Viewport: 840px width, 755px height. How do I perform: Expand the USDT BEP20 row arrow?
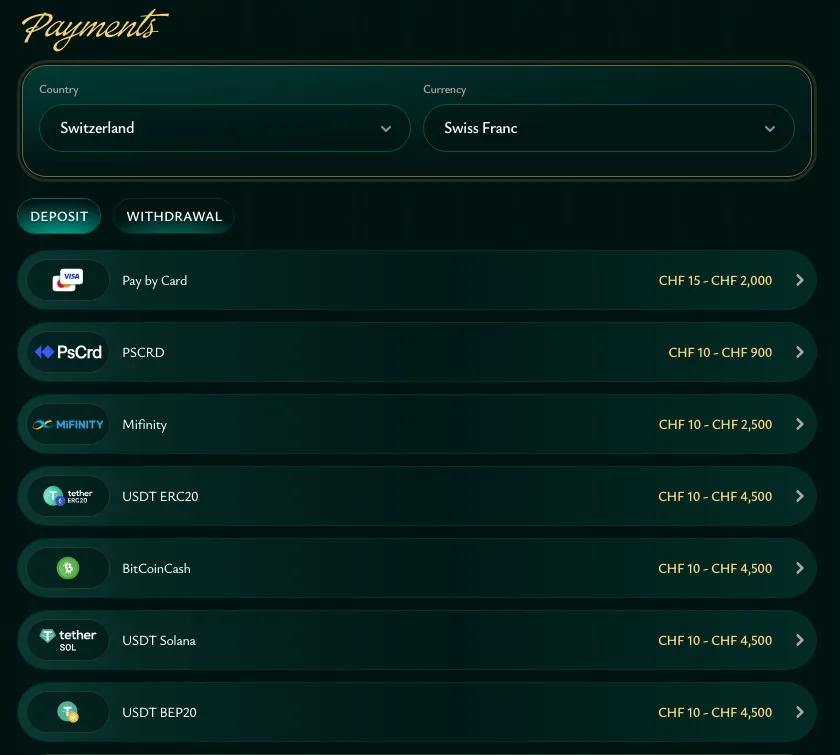pyautogui.click(x=800, y=712)
